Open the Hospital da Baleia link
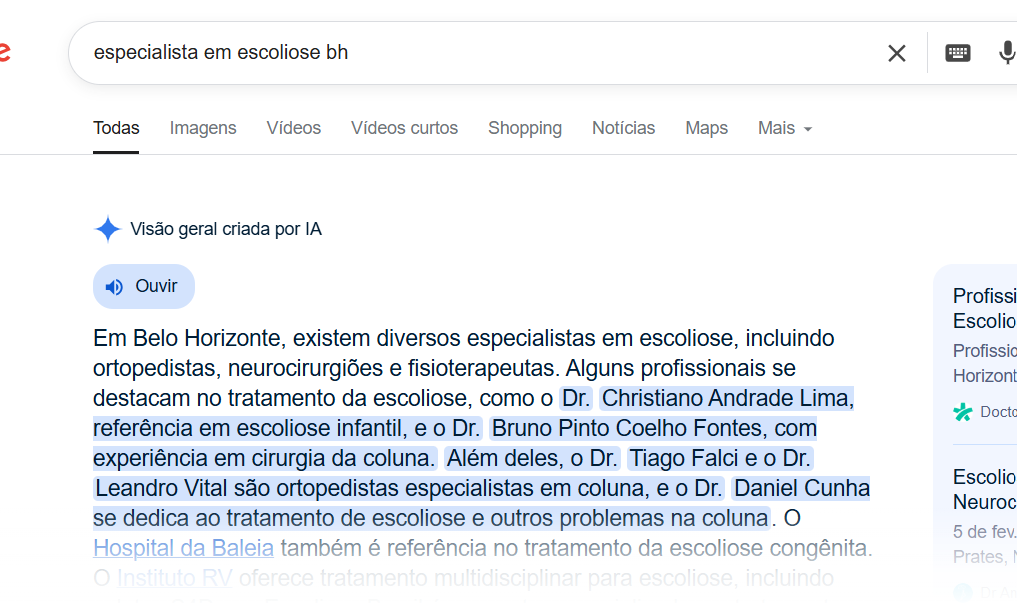 [184, 549]
